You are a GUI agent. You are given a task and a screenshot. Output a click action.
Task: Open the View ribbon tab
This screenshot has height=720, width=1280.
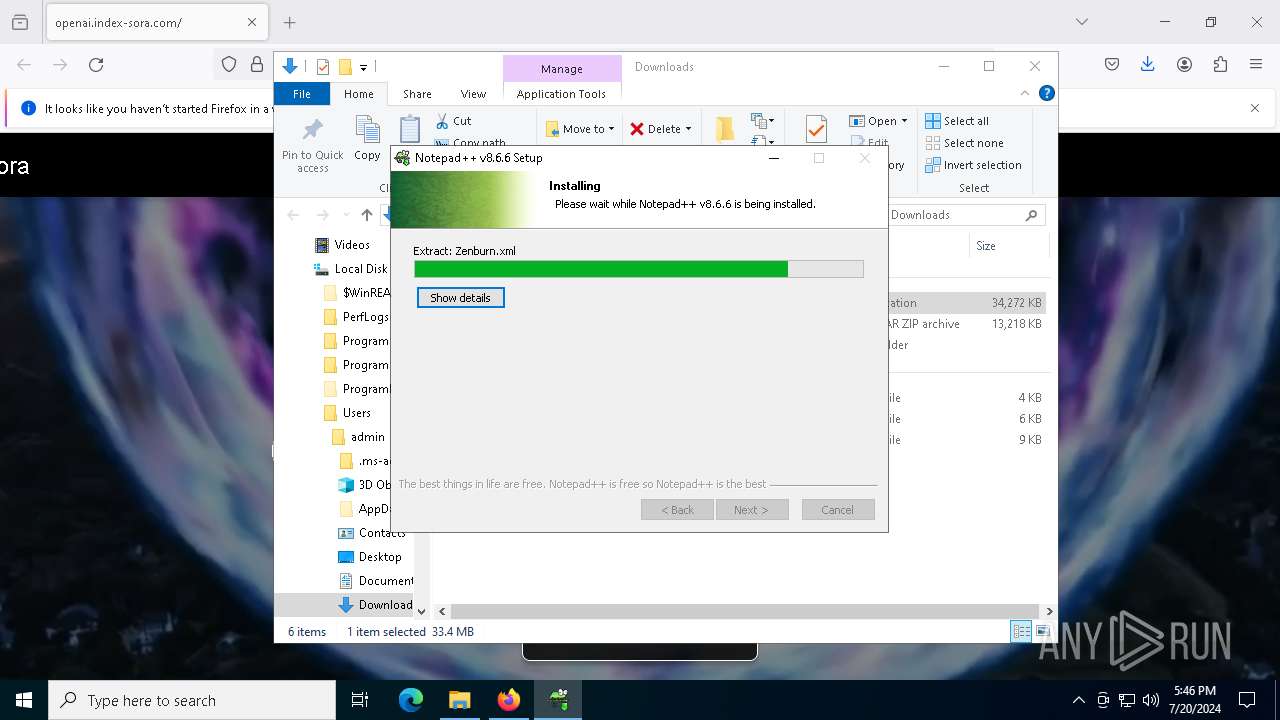point(473,94)
